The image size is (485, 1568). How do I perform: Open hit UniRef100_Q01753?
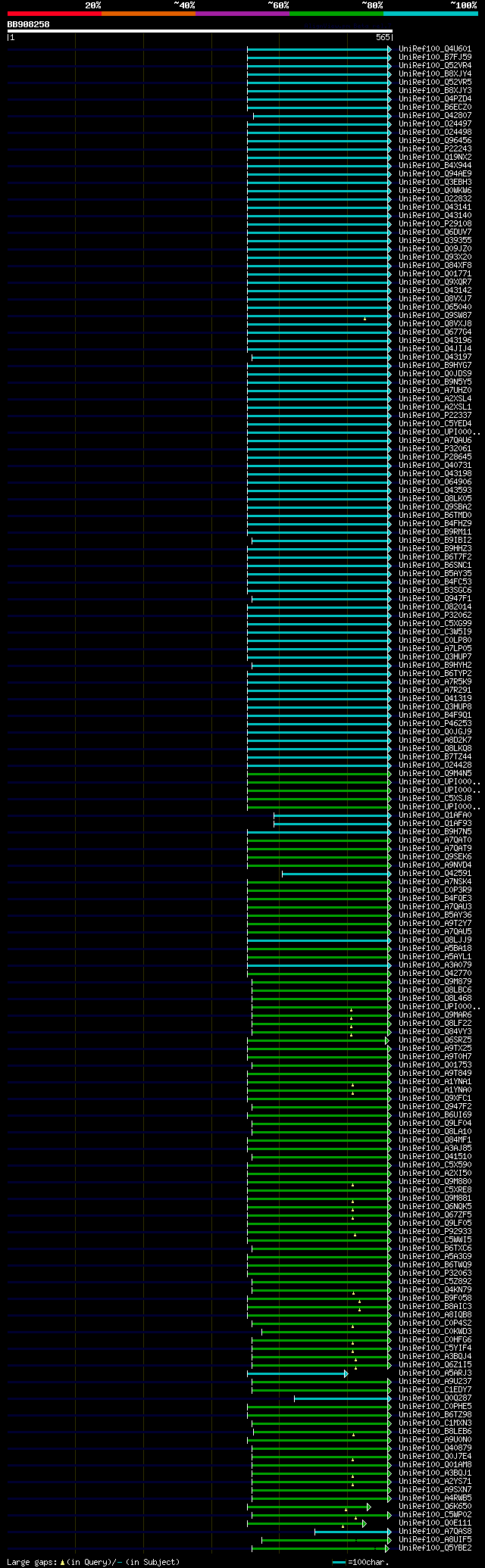pos(435,1065)
